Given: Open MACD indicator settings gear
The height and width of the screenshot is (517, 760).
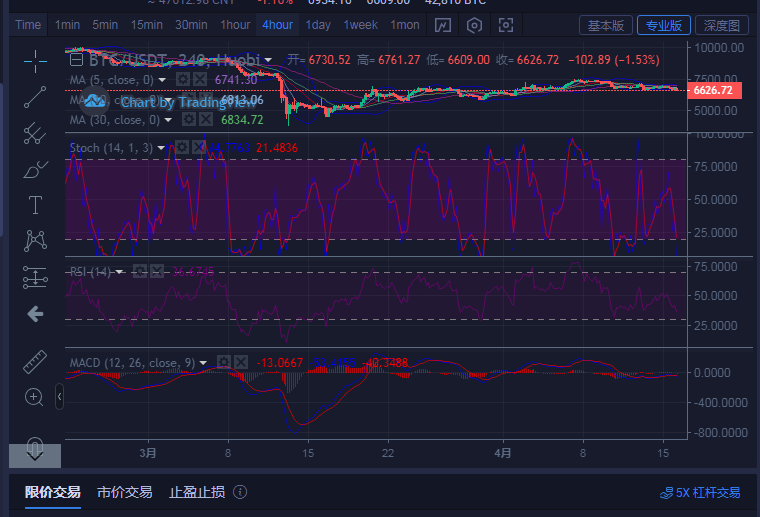Looking at the screenshot, I should (x=224, y=362).
